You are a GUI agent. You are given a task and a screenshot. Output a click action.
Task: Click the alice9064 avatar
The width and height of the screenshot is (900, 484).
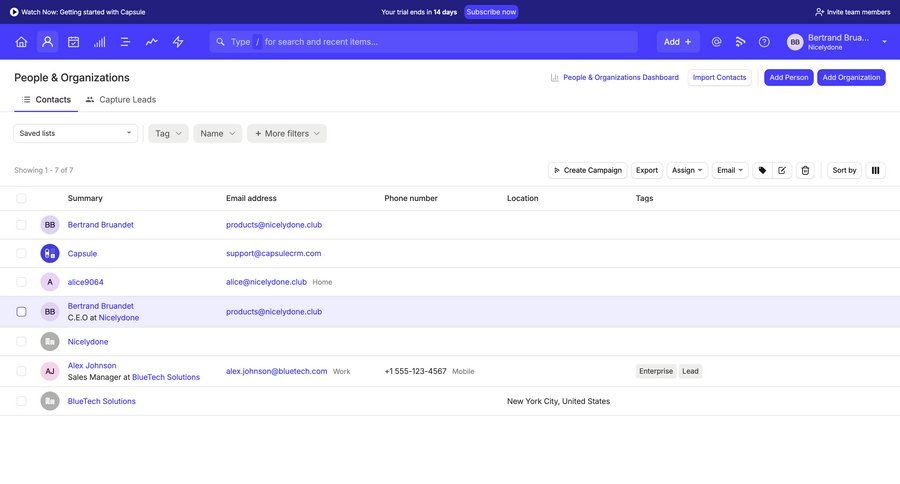pos(50,282)
